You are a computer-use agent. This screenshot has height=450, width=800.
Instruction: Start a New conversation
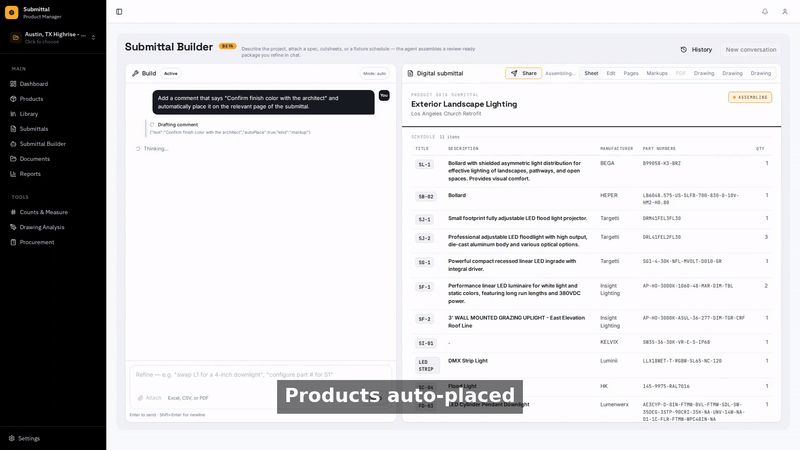point(751,49)
